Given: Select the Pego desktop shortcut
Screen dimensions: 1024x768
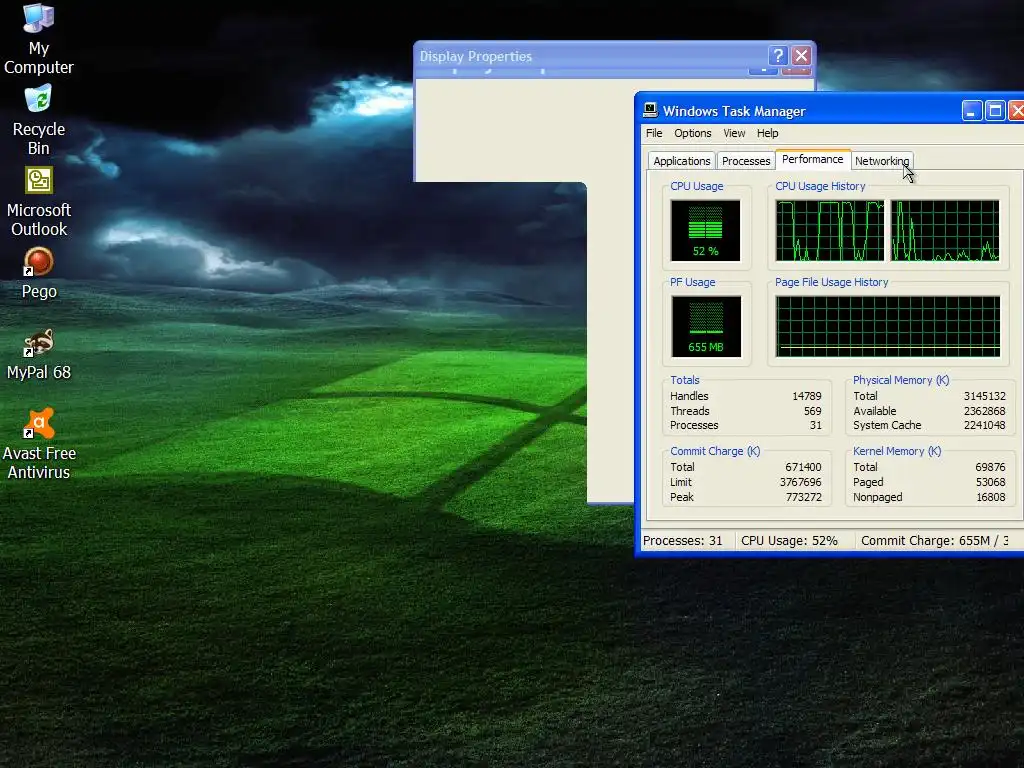Looking at the screenshot, I should click(39, 273).
